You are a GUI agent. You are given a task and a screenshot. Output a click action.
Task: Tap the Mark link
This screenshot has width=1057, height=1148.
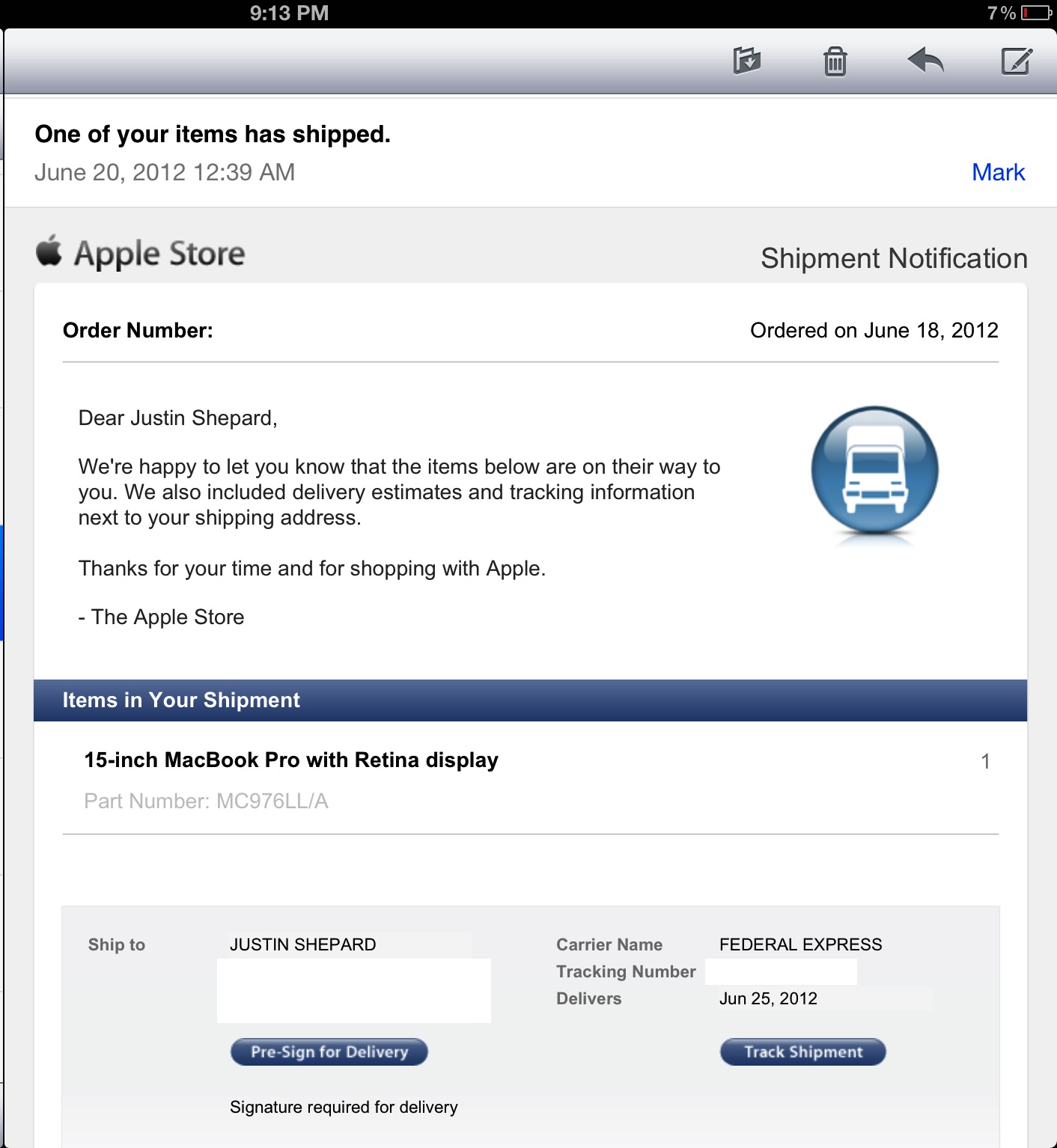[x=998, y=172]
